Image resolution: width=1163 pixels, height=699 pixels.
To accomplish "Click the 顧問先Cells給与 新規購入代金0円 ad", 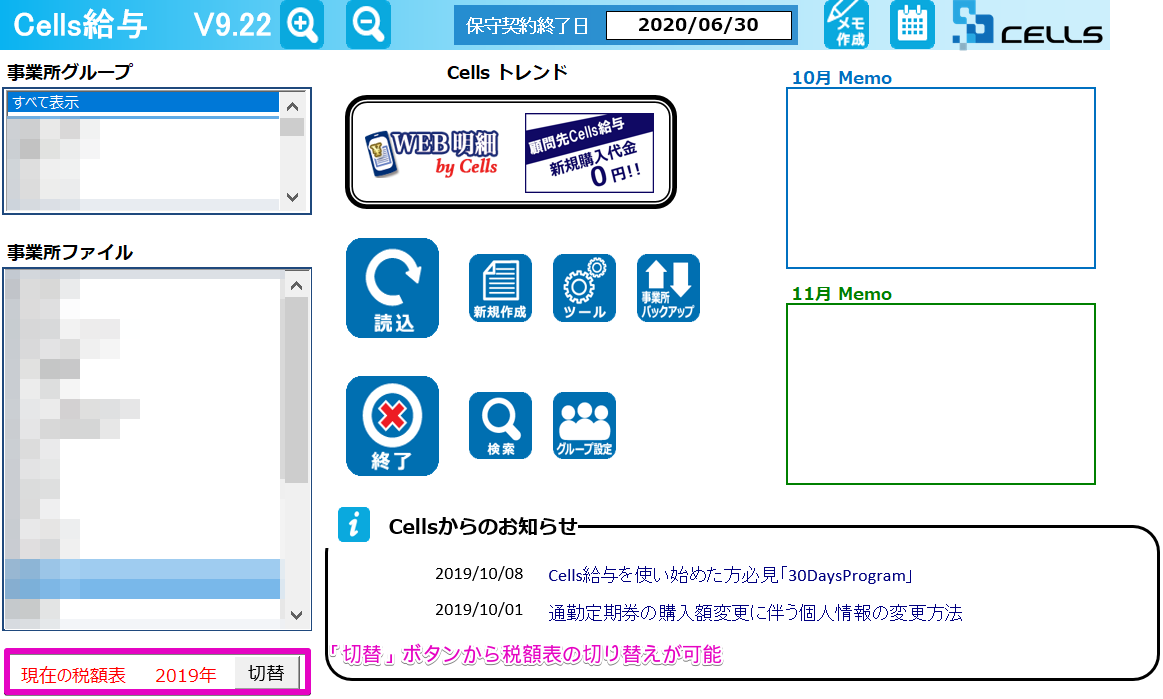I will click(590, 153).
